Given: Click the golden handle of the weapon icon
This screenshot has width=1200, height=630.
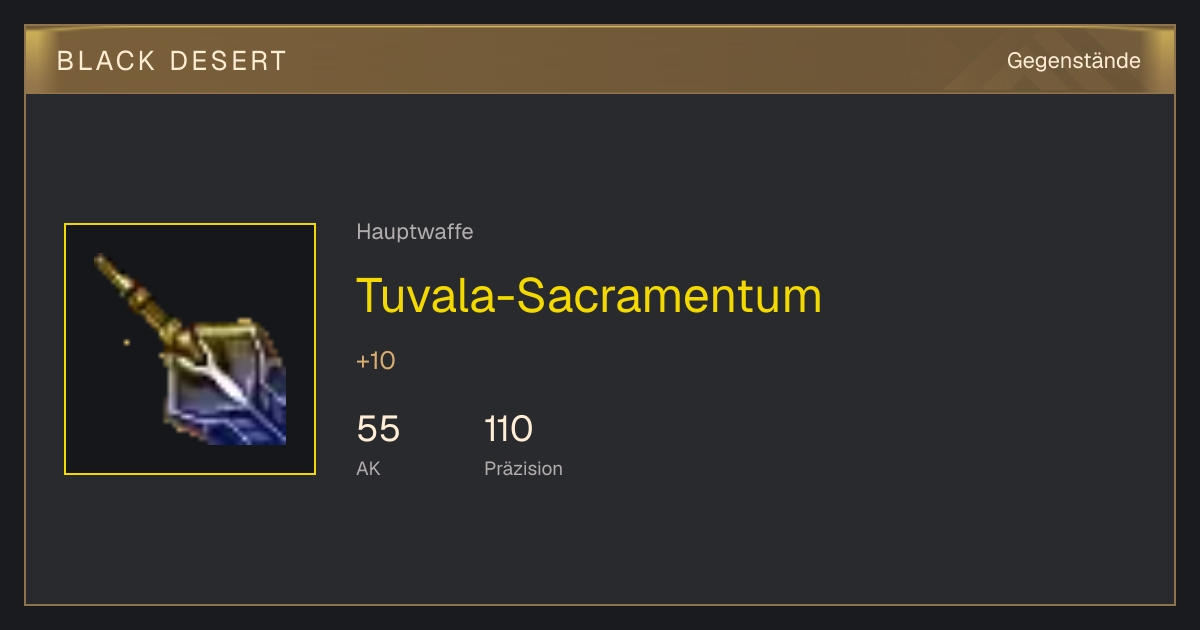Looking at the screenshot, I should tap(140, 299).
